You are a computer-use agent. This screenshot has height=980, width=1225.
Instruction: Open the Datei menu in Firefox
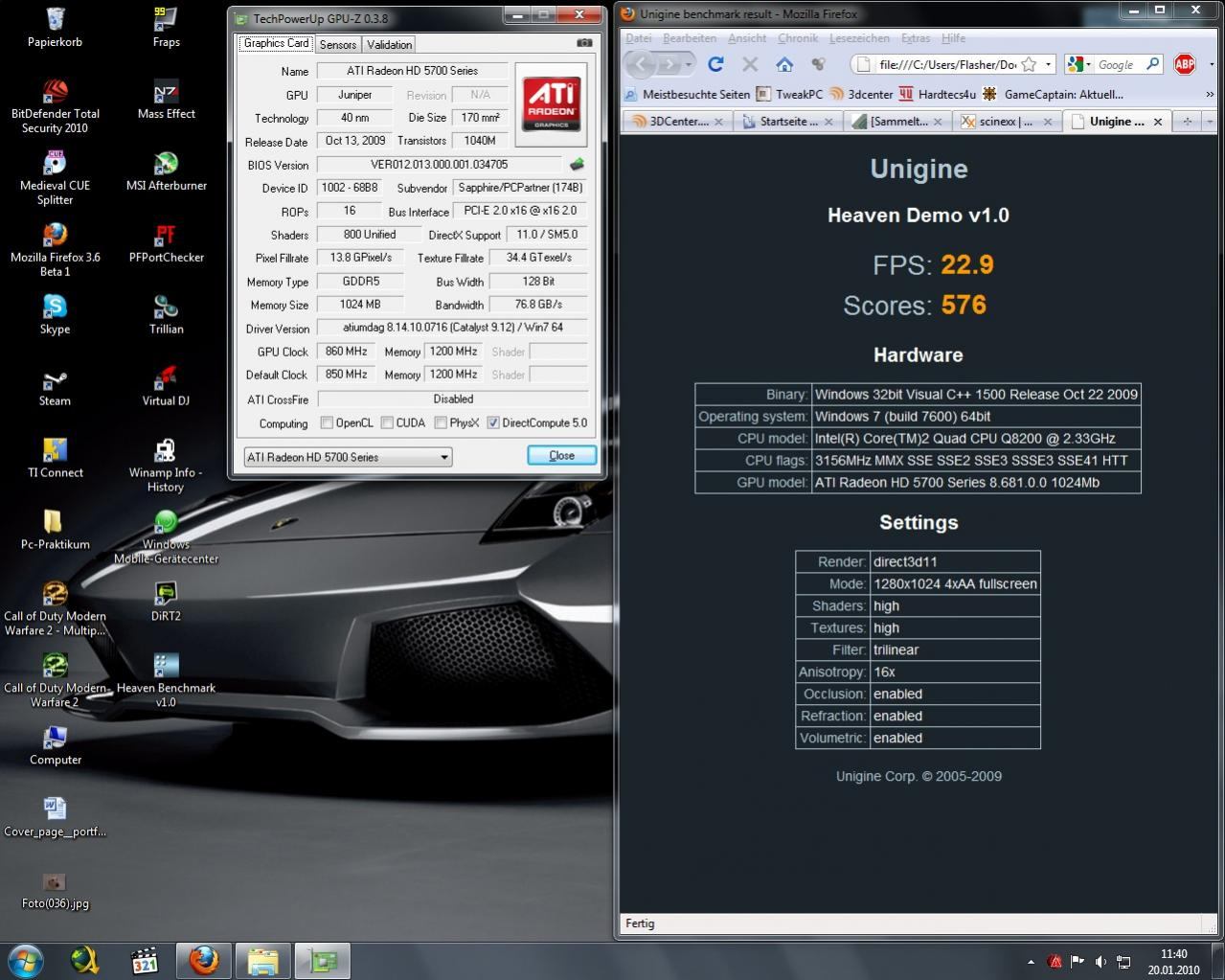point(639,38)
